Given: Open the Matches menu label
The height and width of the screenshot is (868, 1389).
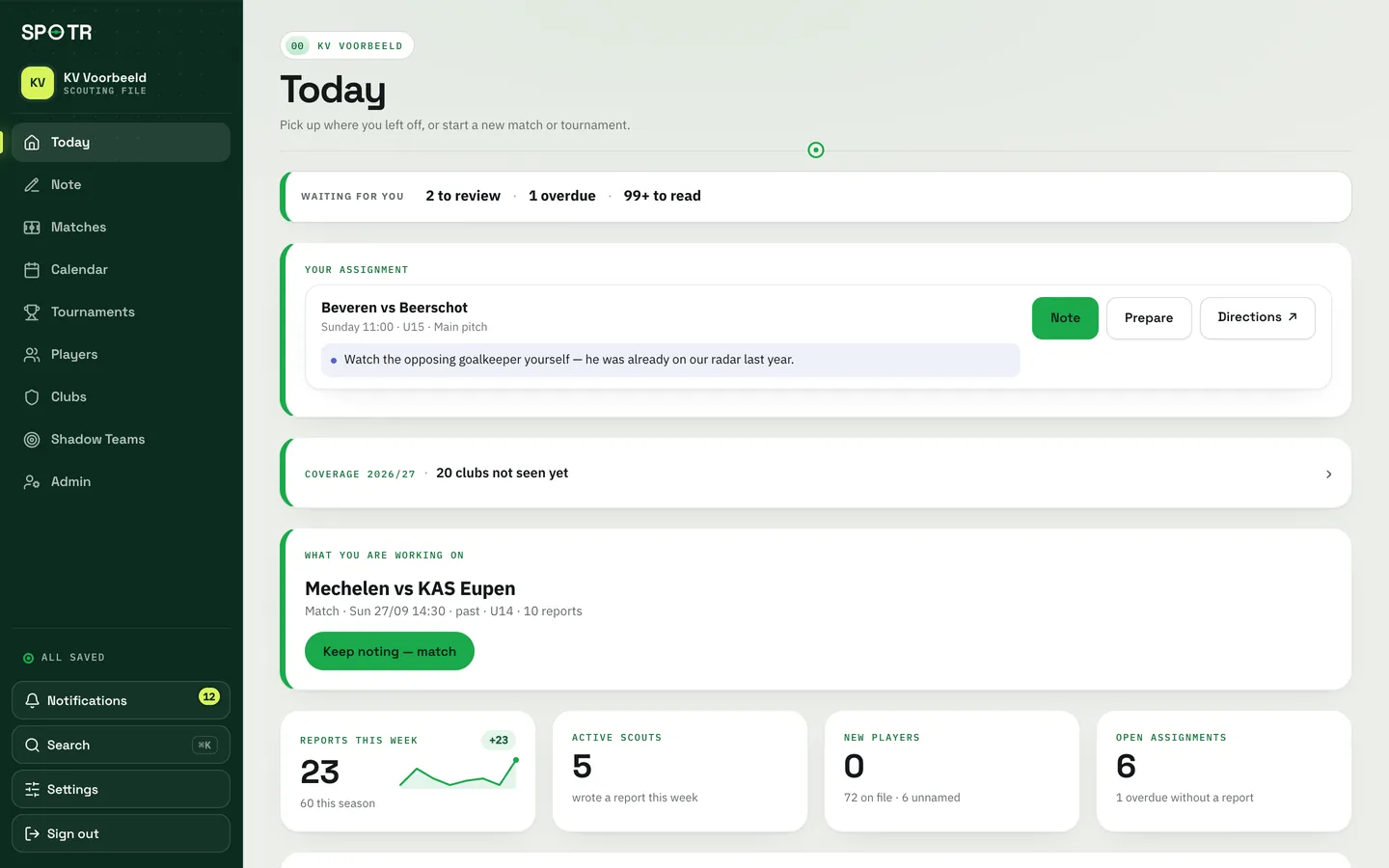Looking at the screenshot, I should 78,228.
